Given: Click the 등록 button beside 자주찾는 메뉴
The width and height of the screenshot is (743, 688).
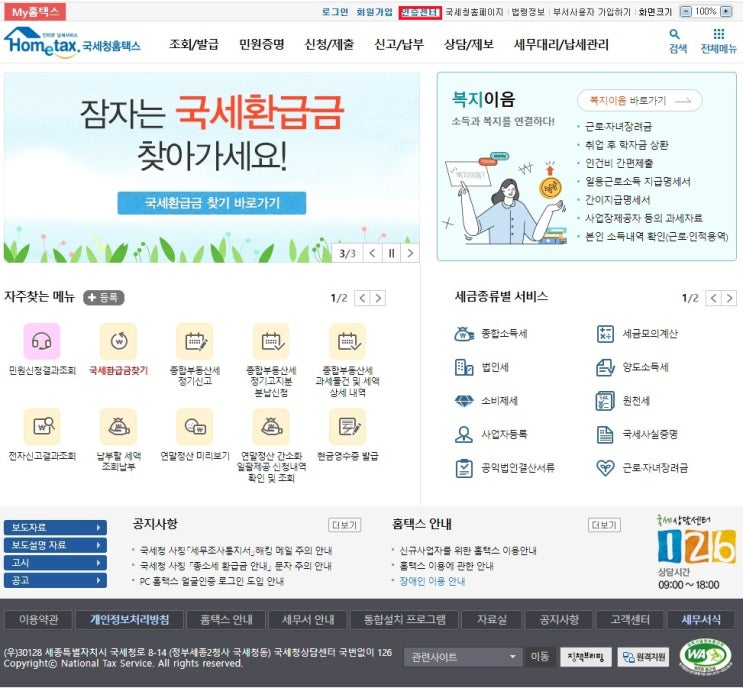Looking at the screenshot, I should 104,298.
